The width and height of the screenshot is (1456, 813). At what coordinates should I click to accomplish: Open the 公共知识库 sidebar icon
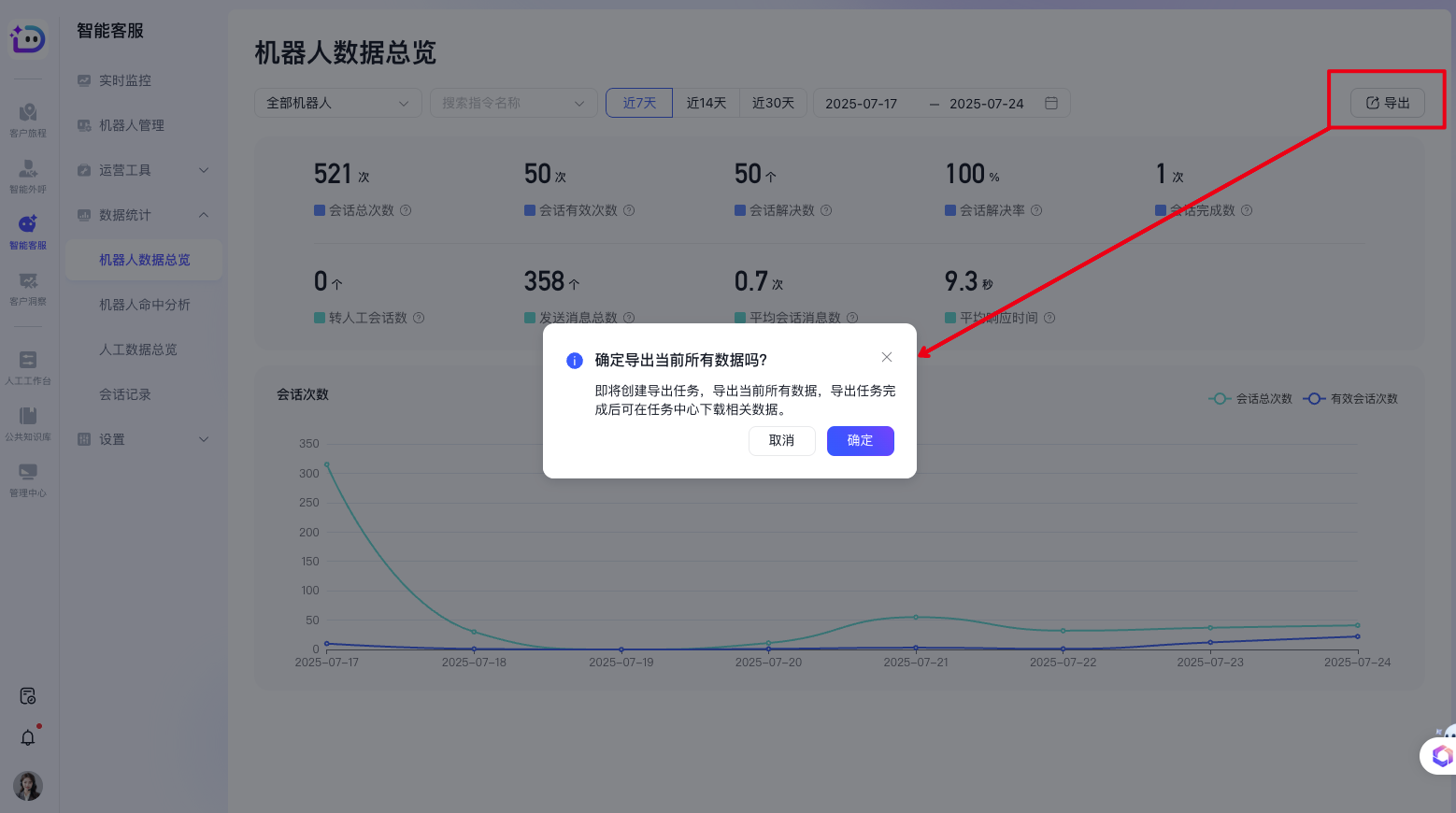tap(28, 419)
